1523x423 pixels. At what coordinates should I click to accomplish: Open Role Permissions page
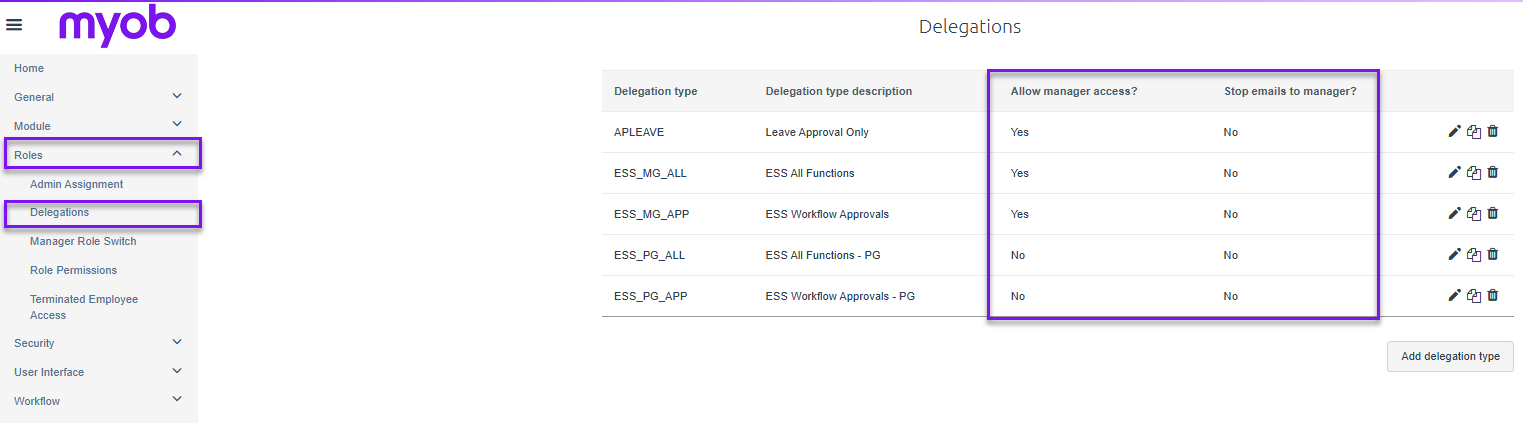73,270
